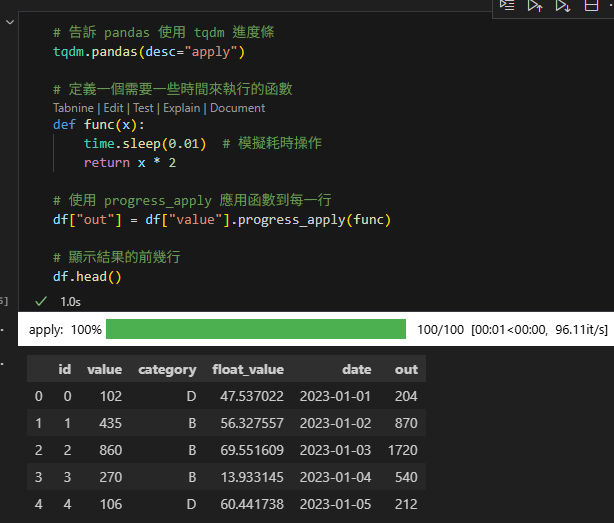
Task: Click the 'float_value' column header
Action: click(248, 369)
